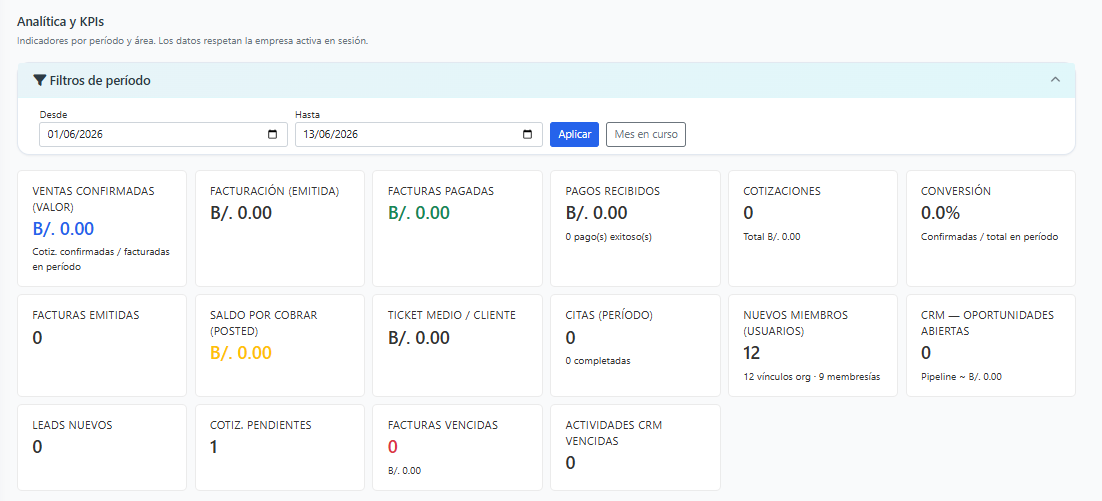The height and width of the screenshot is (501, 1102).
Task: Open the Desde calendar picker icon
Action: 273,135
